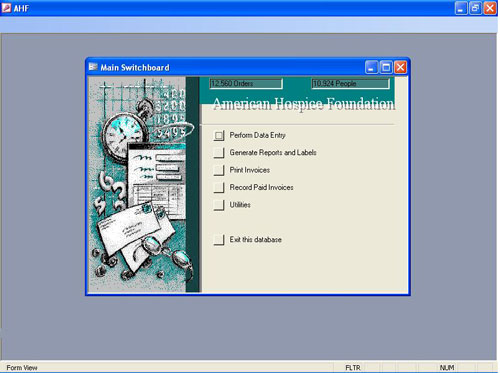500x373 pixels.
Task: Restore down the AHF application window
Action: pyautogui.click(x=475, y=8)
